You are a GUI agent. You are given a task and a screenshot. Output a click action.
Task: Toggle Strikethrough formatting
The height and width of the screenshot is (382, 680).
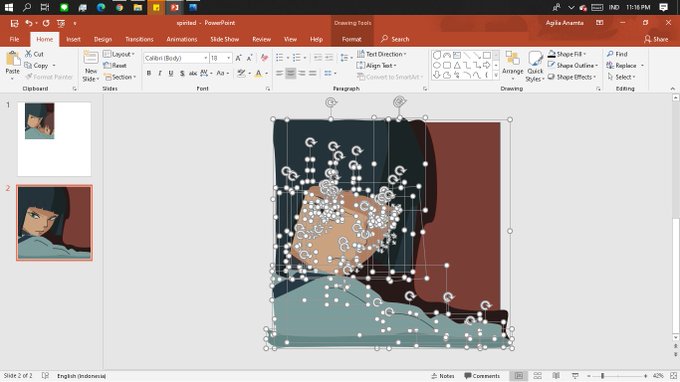pos(193,73)
